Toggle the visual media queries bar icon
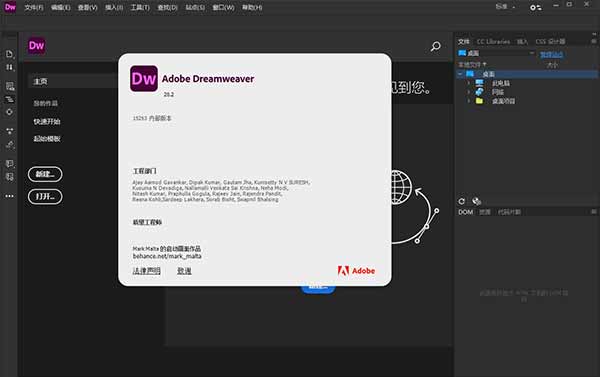600x377 pixels. pyautogui.click(x=10, y=99)
